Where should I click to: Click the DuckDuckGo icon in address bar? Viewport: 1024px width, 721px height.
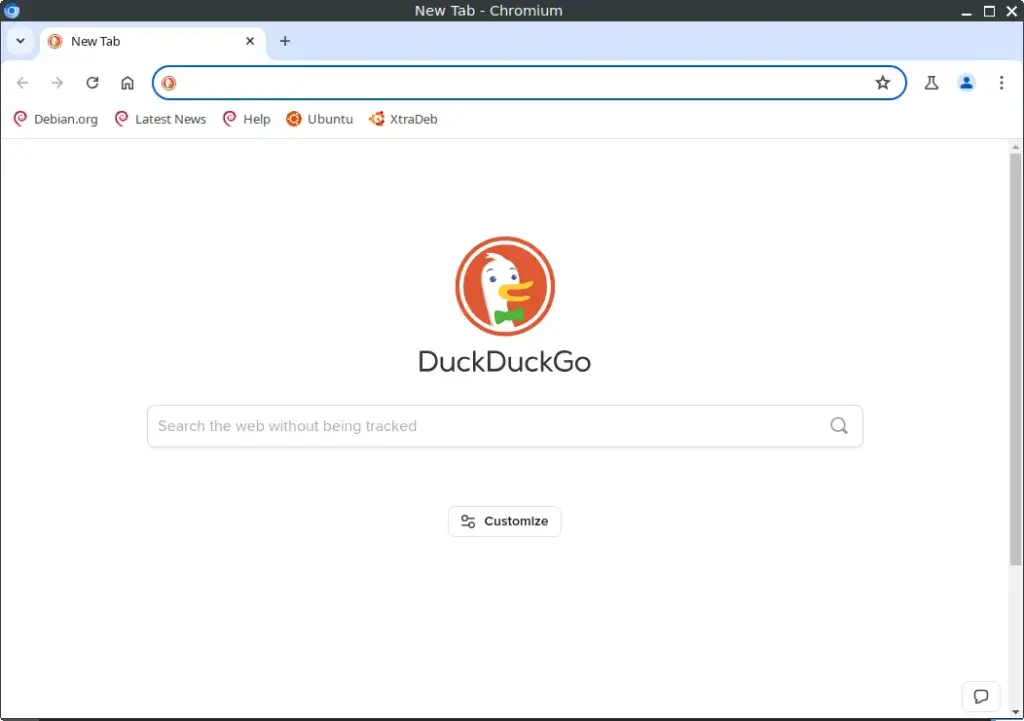tap(168, 83)
